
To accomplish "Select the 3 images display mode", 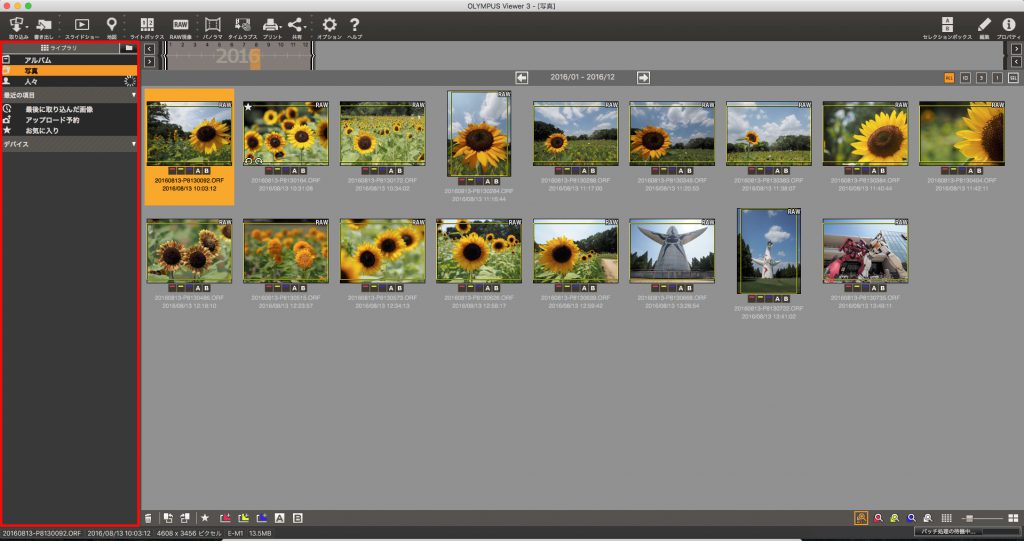I will point(981,78).
